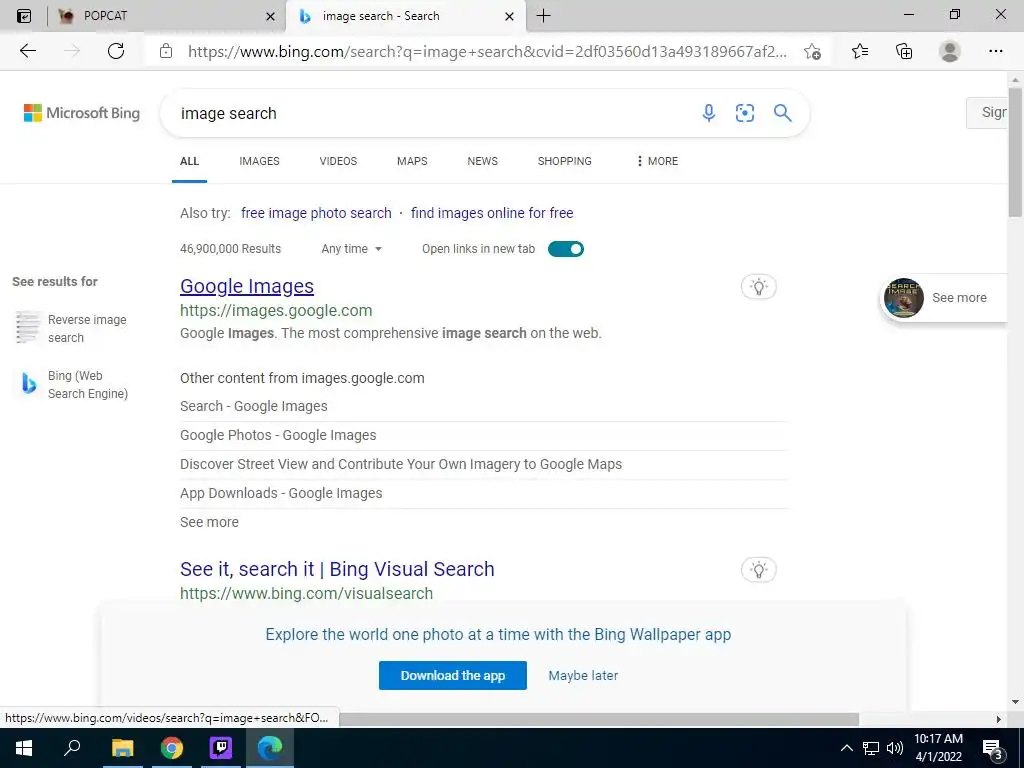
Task: Click the Bing search text field
Action: (x=431, y=113)
